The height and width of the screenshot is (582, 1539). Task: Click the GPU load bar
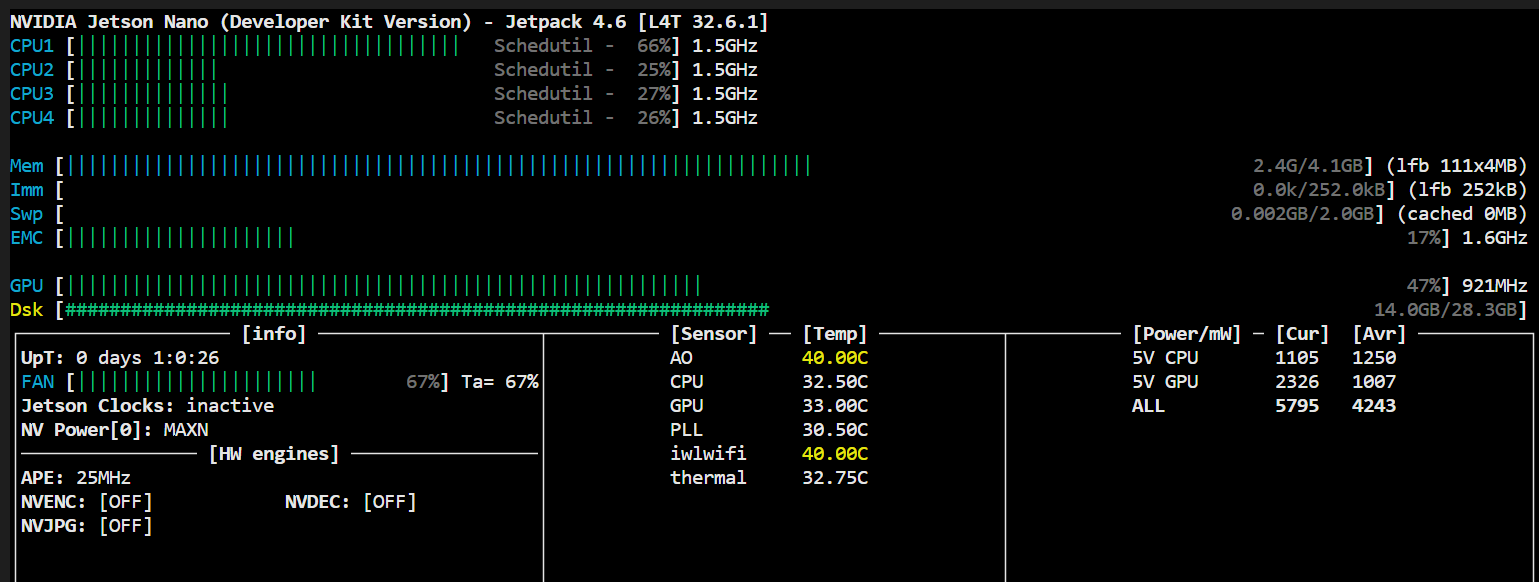pos(384,286)
